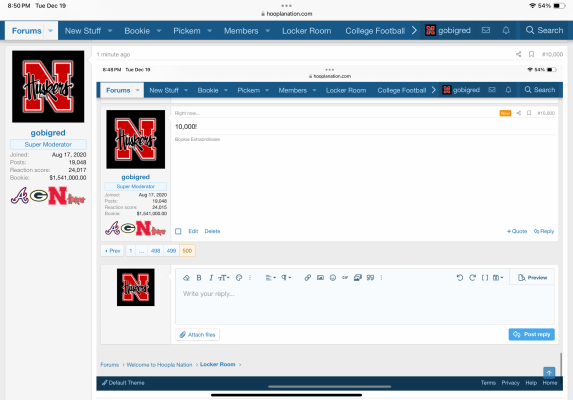Screen dimensions: 573x400
Task: Click the Write your reply text field
Action: [364, 306]
